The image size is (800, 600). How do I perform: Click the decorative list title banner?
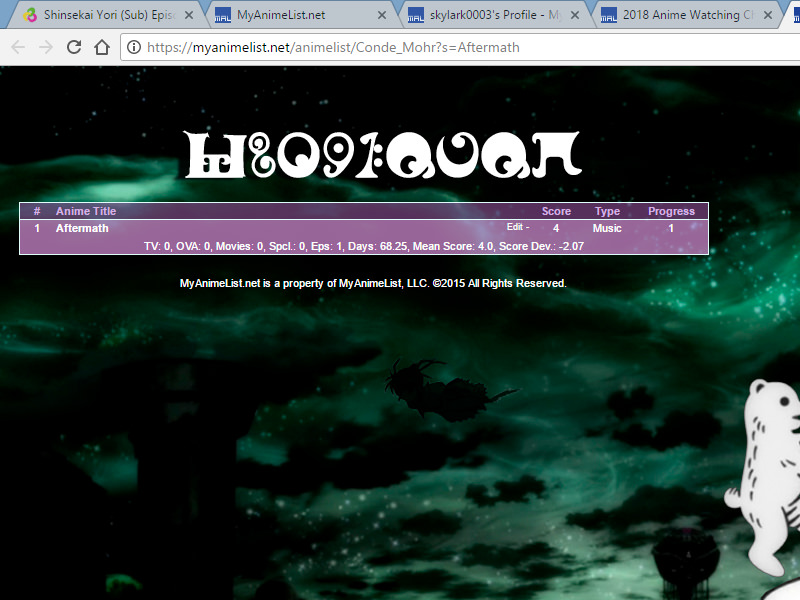(x=385, y=156)
